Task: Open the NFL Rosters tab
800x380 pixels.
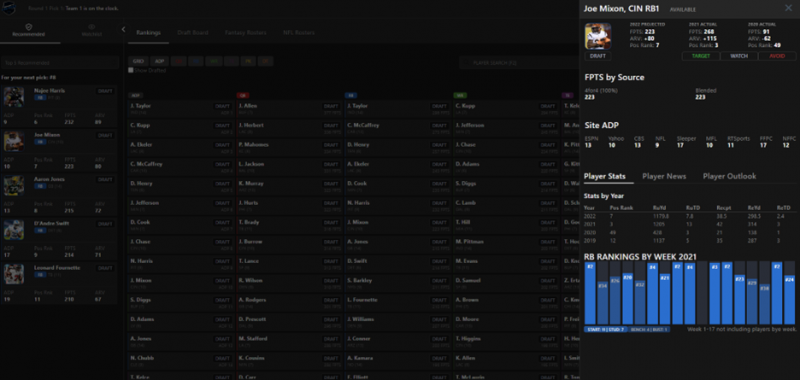Action: click(x=299, y=33)
